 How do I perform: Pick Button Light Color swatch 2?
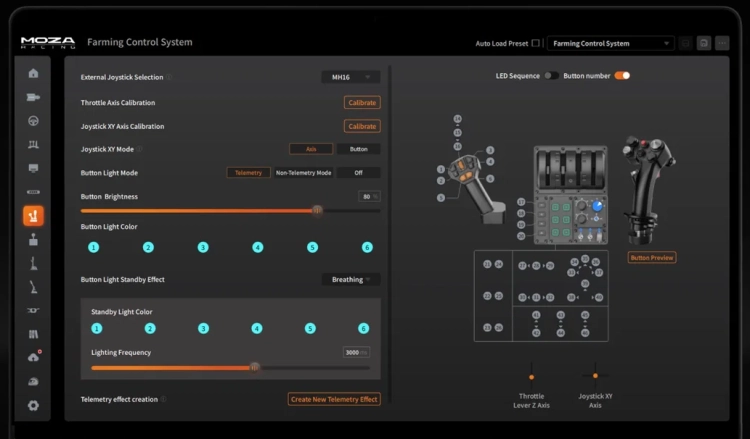click(148, 247)
